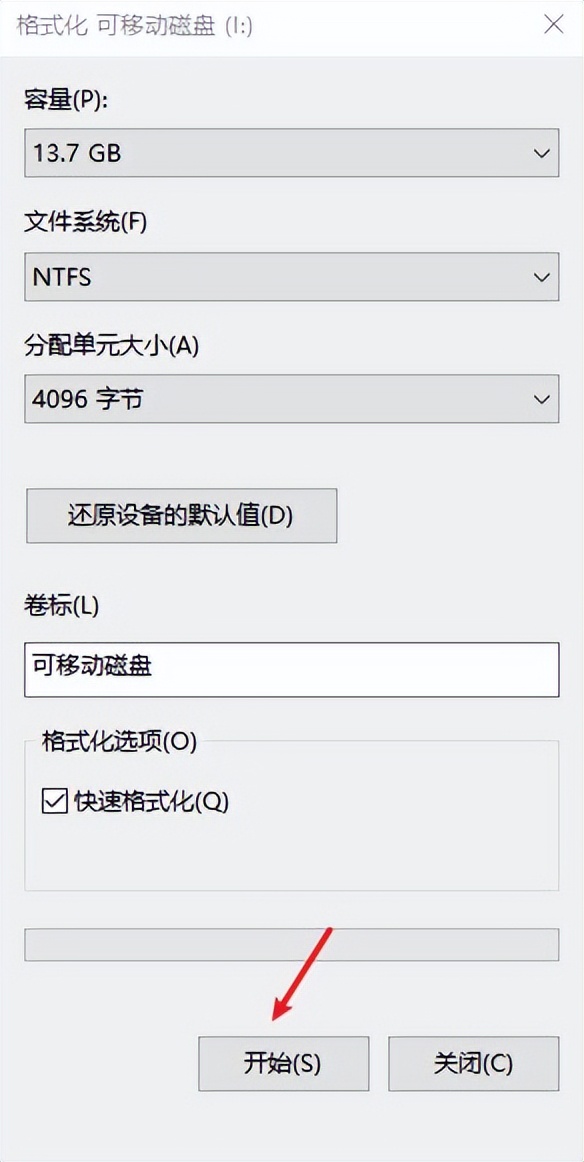Click the allocation unit dropdown arrow icon
Viewport: 584px width, 1162px height.
[541, 398]
